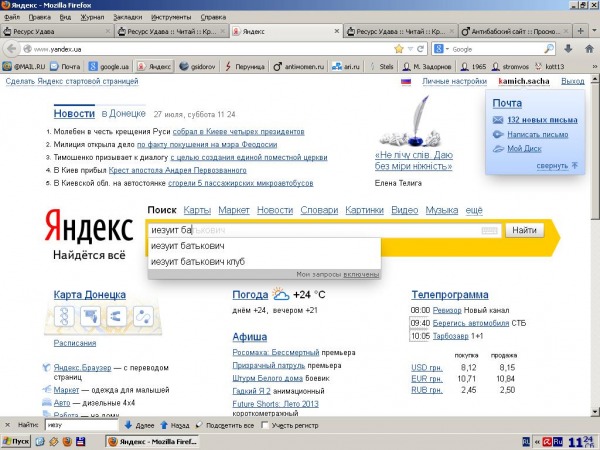This screenshot has width=600, height=450.
Task: Open the virtual keyboard icon in search field
Action: pos(489,230)
